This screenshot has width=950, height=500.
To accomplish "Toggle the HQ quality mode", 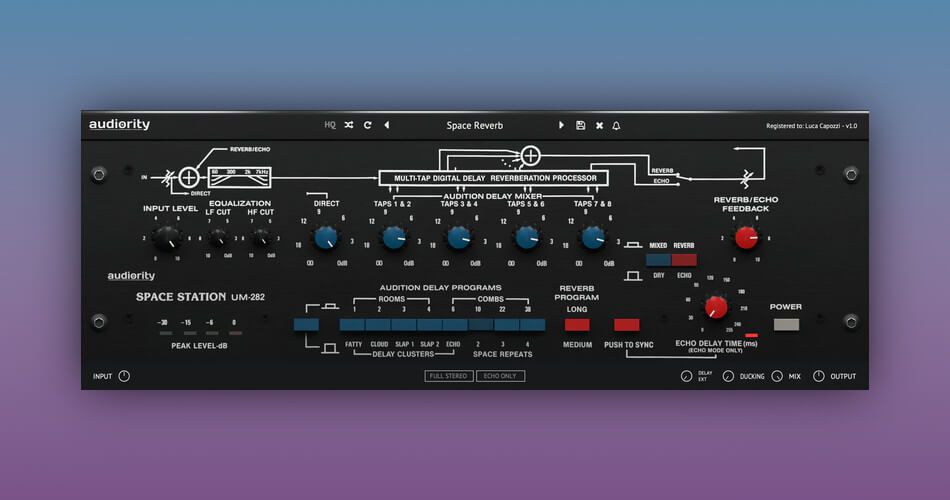I will point(330,125).
